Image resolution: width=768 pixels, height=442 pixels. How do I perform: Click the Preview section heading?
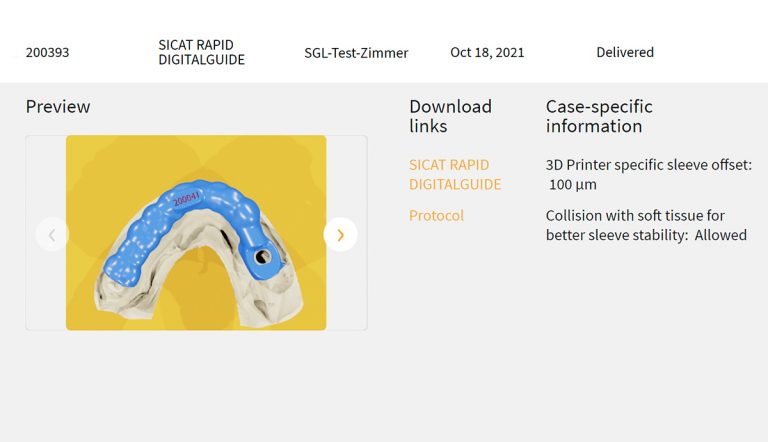pyautogui.click(x=58, y=107)
